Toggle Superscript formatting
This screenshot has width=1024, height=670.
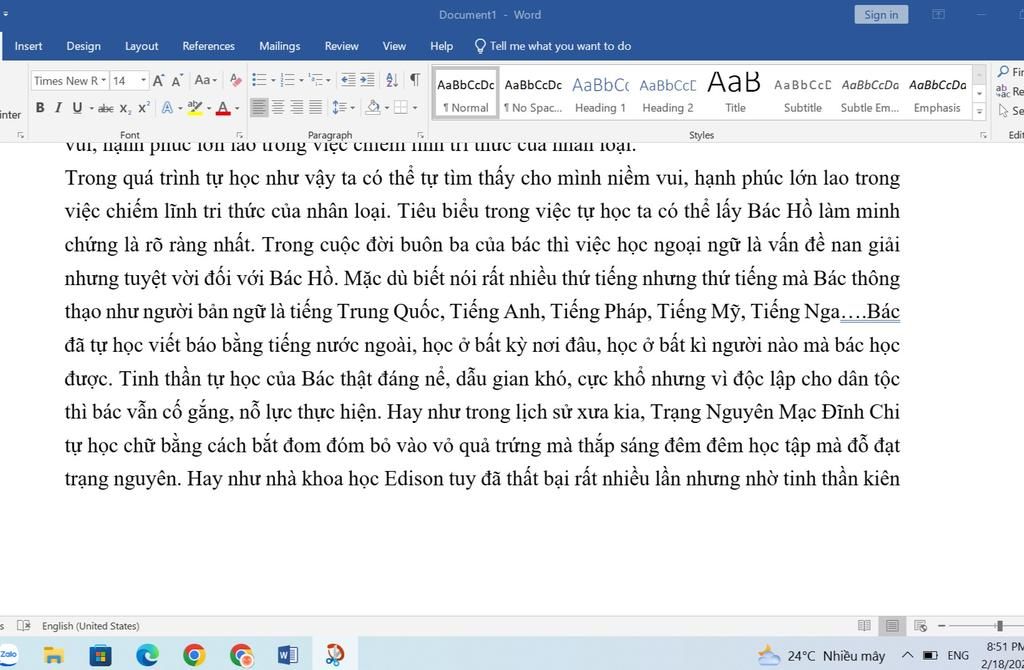tap(144, 108)
